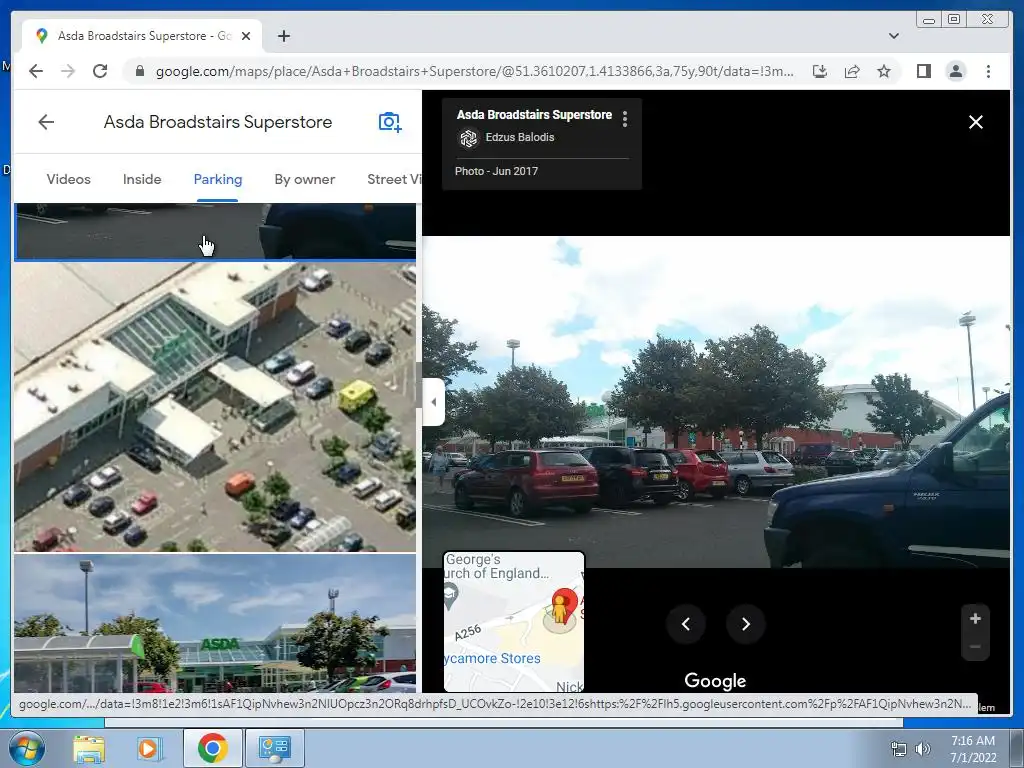The height and width of the screenshot is (768, 1024).
Task: Open the By owner tab
Action: click(x=304, y=179)
